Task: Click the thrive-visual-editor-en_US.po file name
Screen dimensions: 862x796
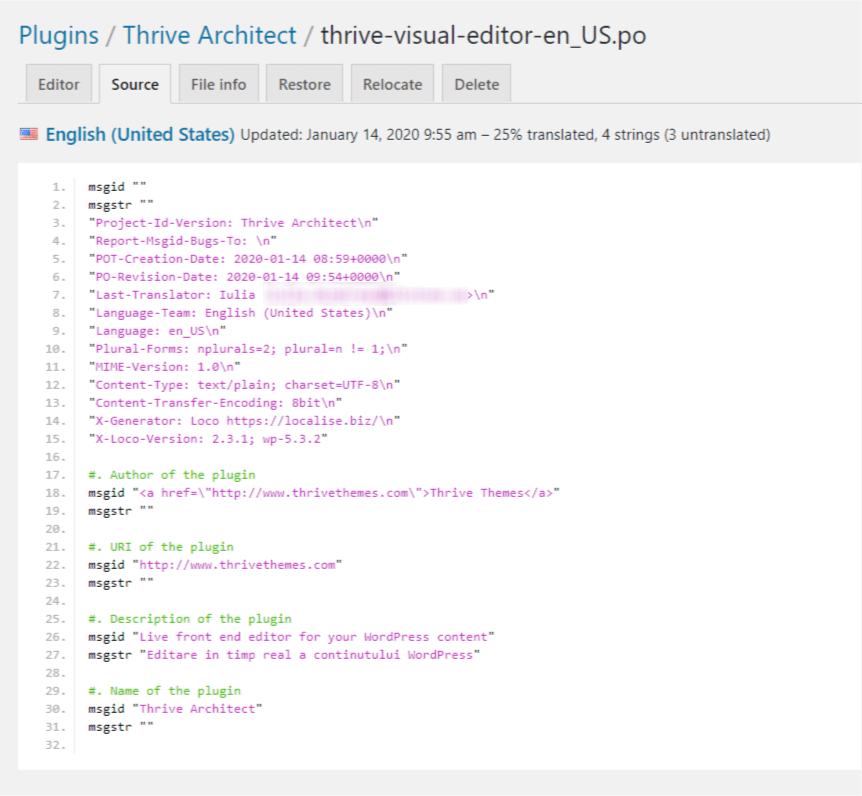Action: point(483,36)
